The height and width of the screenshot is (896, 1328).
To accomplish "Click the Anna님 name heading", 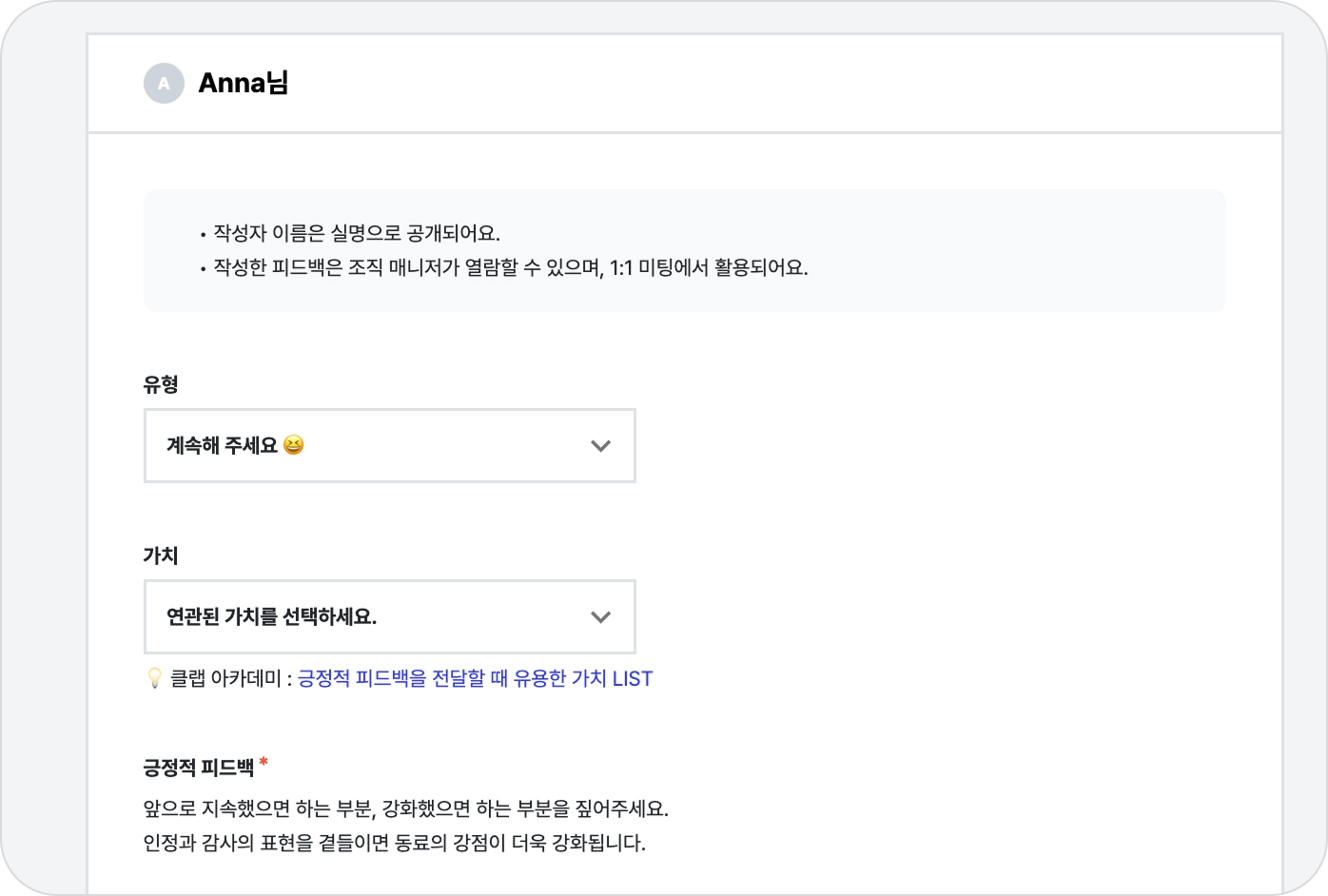I will coord(244,84).
